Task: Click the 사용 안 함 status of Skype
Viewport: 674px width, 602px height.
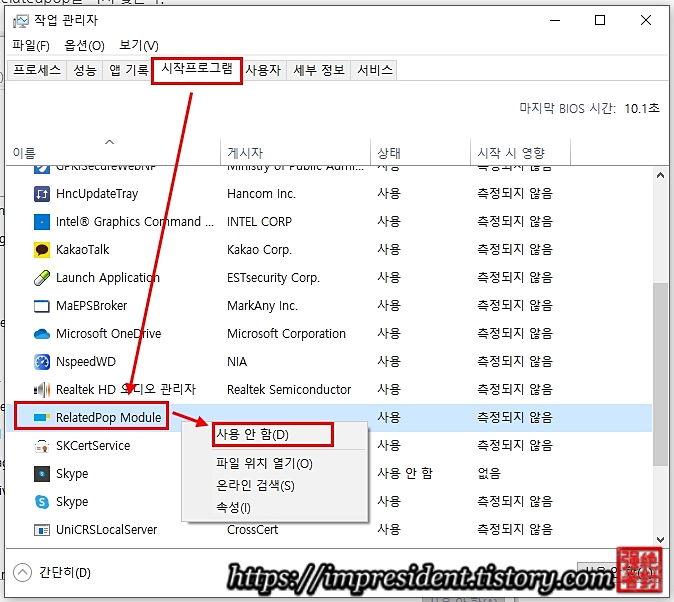Action: coord(405,473)
